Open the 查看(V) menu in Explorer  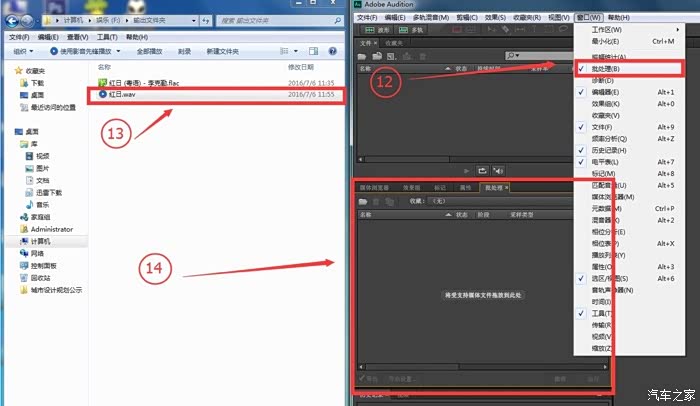point(77,37)
